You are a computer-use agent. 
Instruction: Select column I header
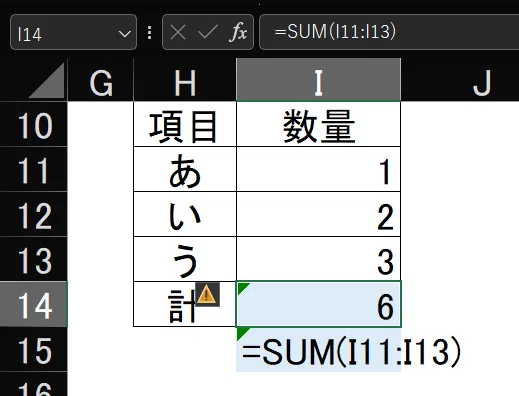tap(319, 80)
